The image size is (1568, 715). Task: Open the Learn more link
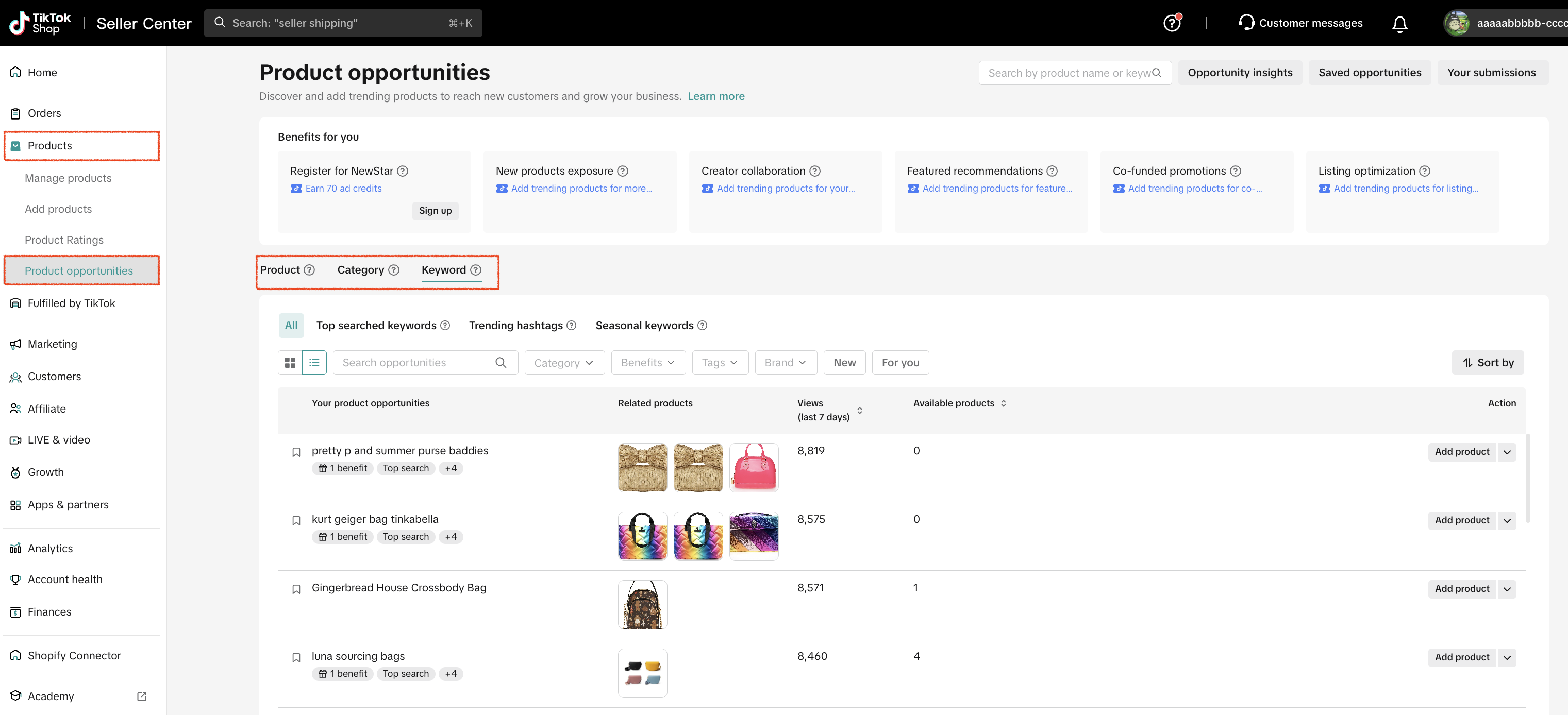click(x=716, y=96)
